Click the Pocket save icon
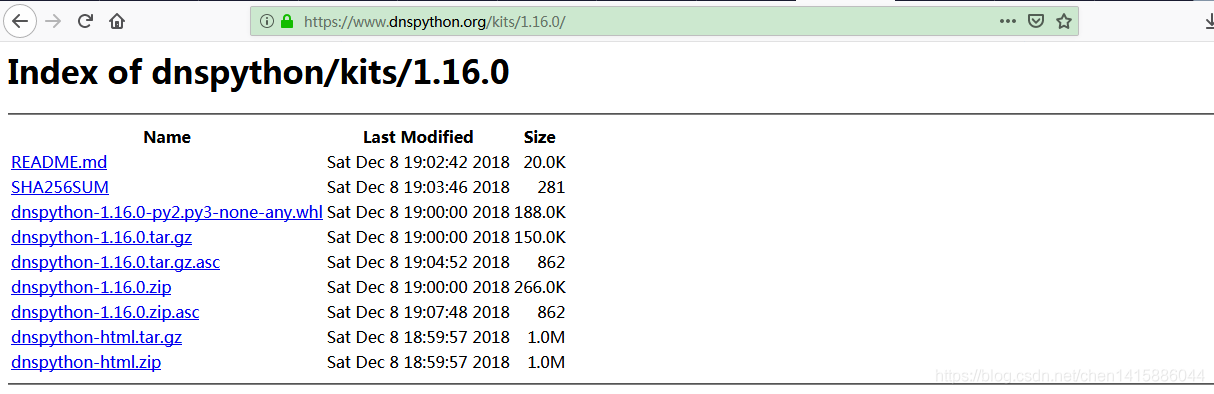Screen dimensions: 1214x394 [1037, 21]
